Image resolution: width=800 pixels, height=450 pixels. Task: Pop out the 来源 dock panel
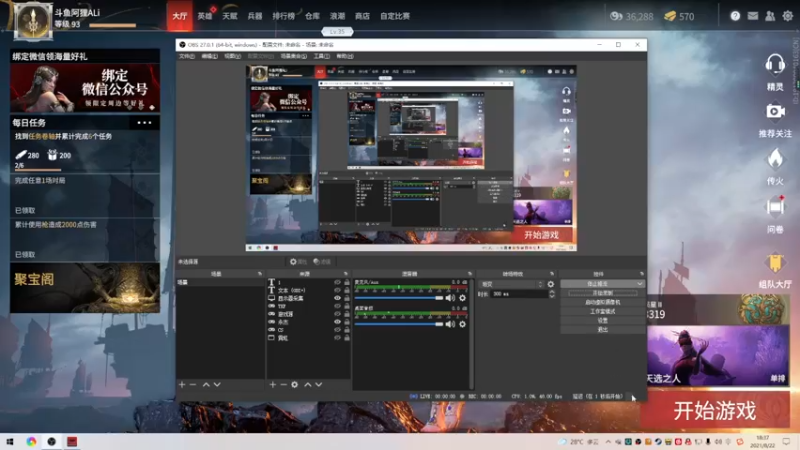[345, 274]
